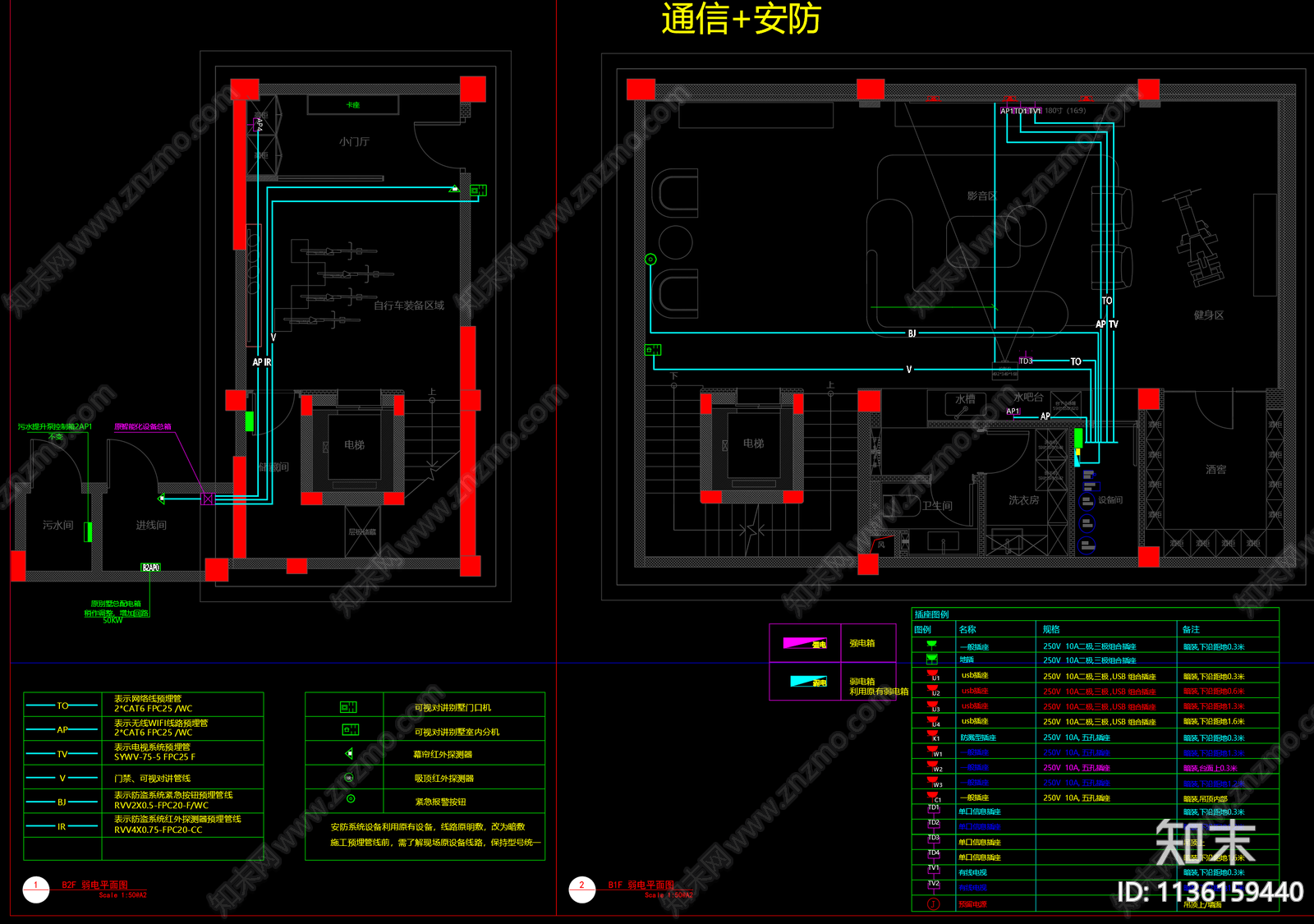Screen dimensions: 1314x924
Task: Select the B2F 弱电平面图 title
Action: [x=95, y=885]
